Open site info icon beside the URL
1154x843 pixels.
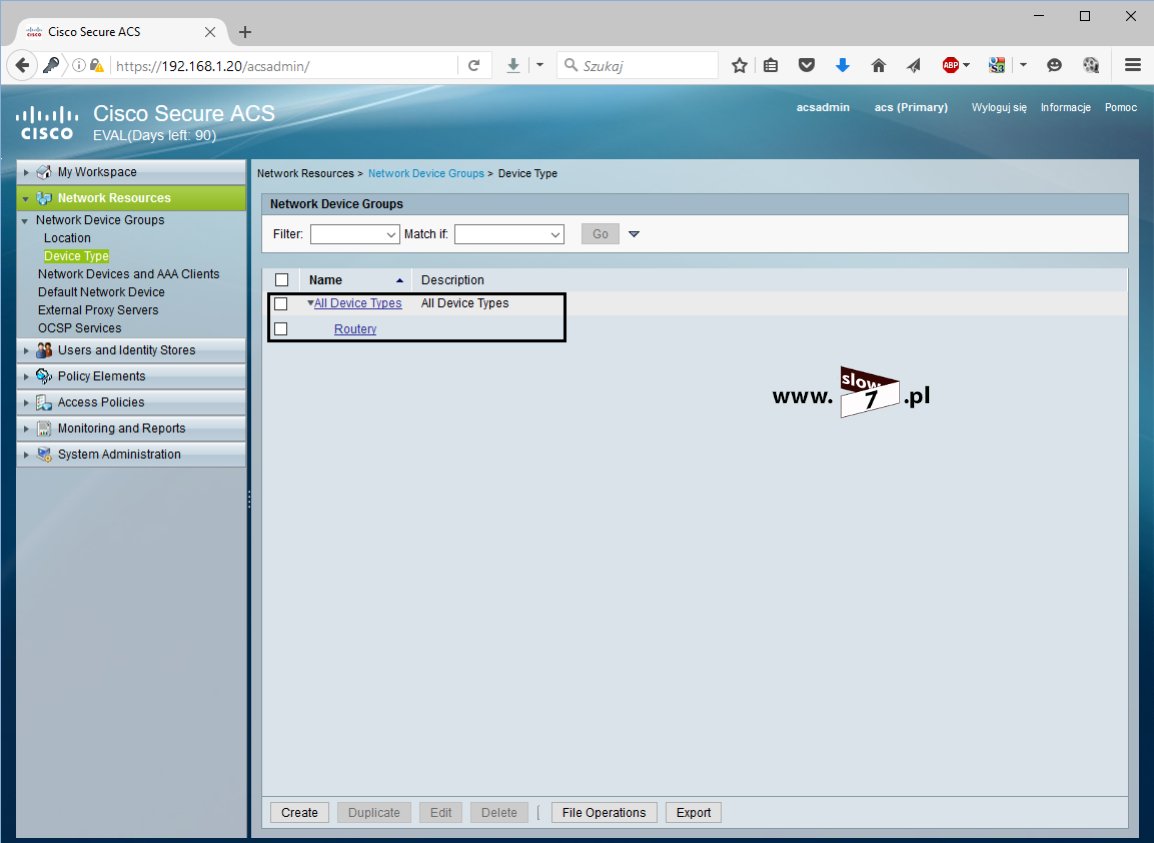[x=78, y=66]
